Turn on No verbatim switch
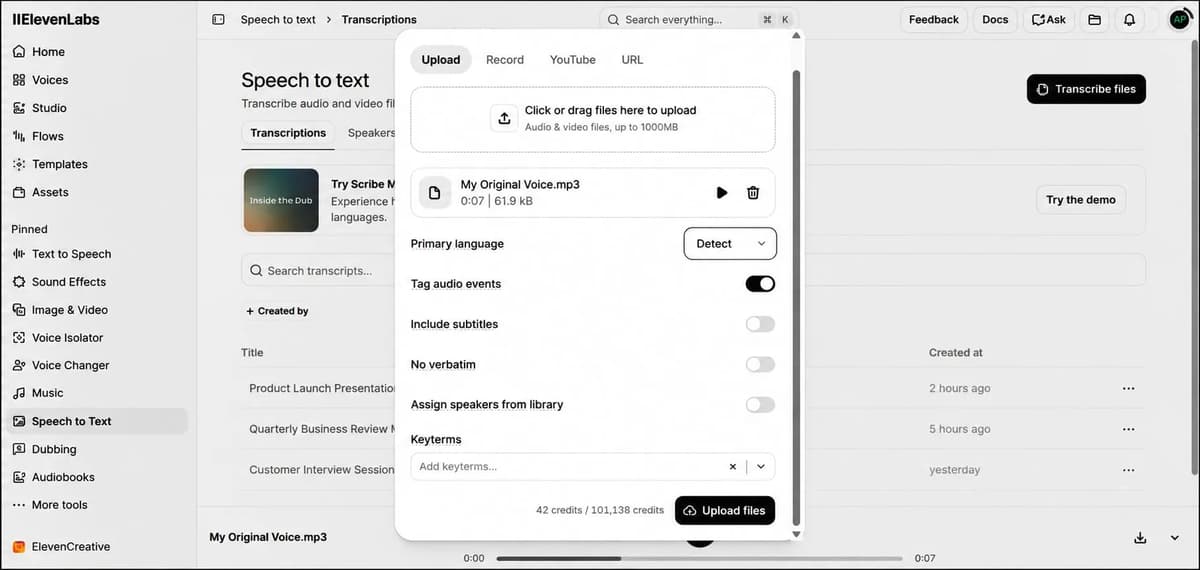The height and width of the screenshot is (570, 1200). pos(760,364)
